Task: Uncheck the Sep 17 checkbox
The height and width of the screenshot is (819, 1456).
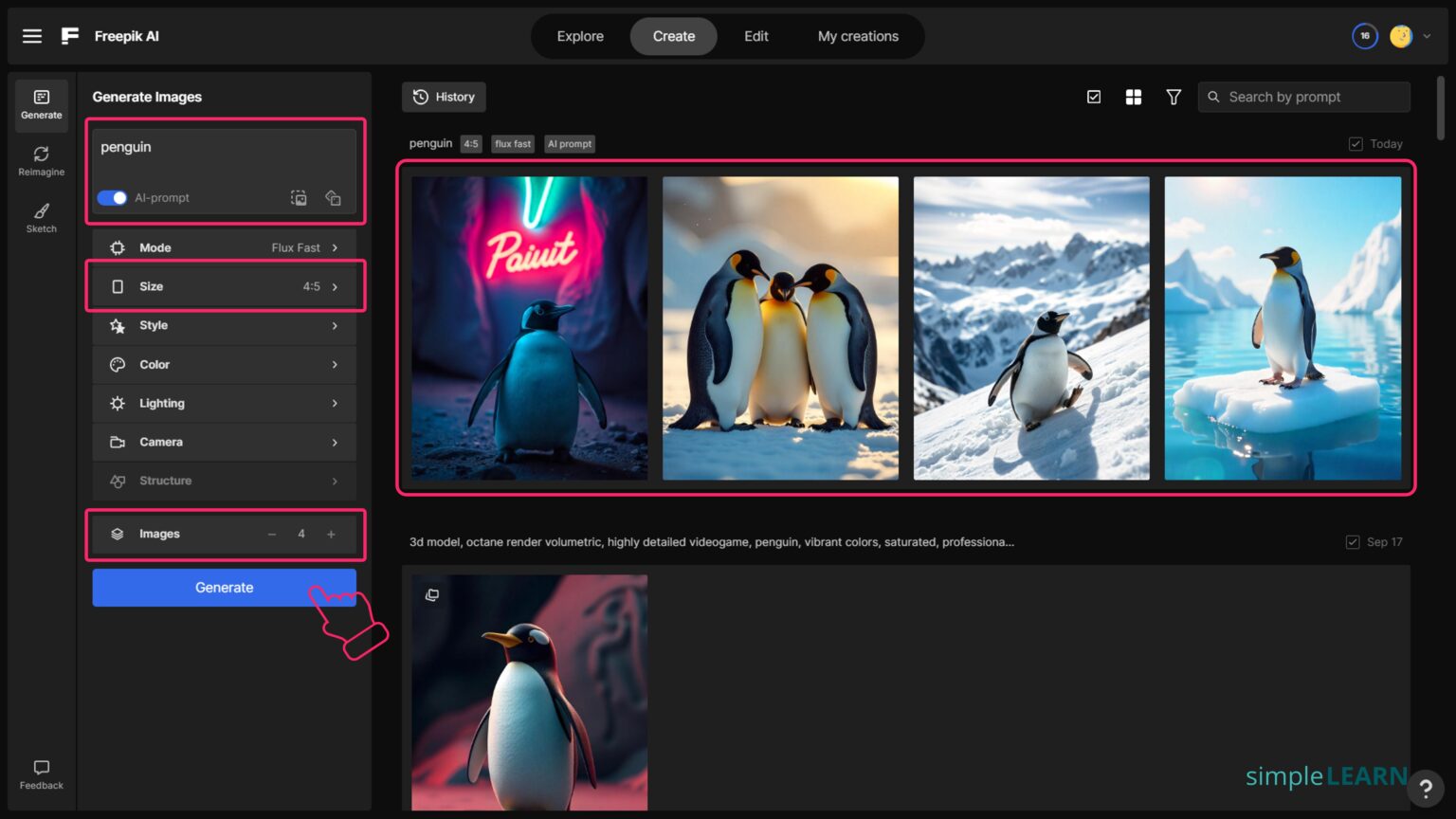Action: point(1353,541)
